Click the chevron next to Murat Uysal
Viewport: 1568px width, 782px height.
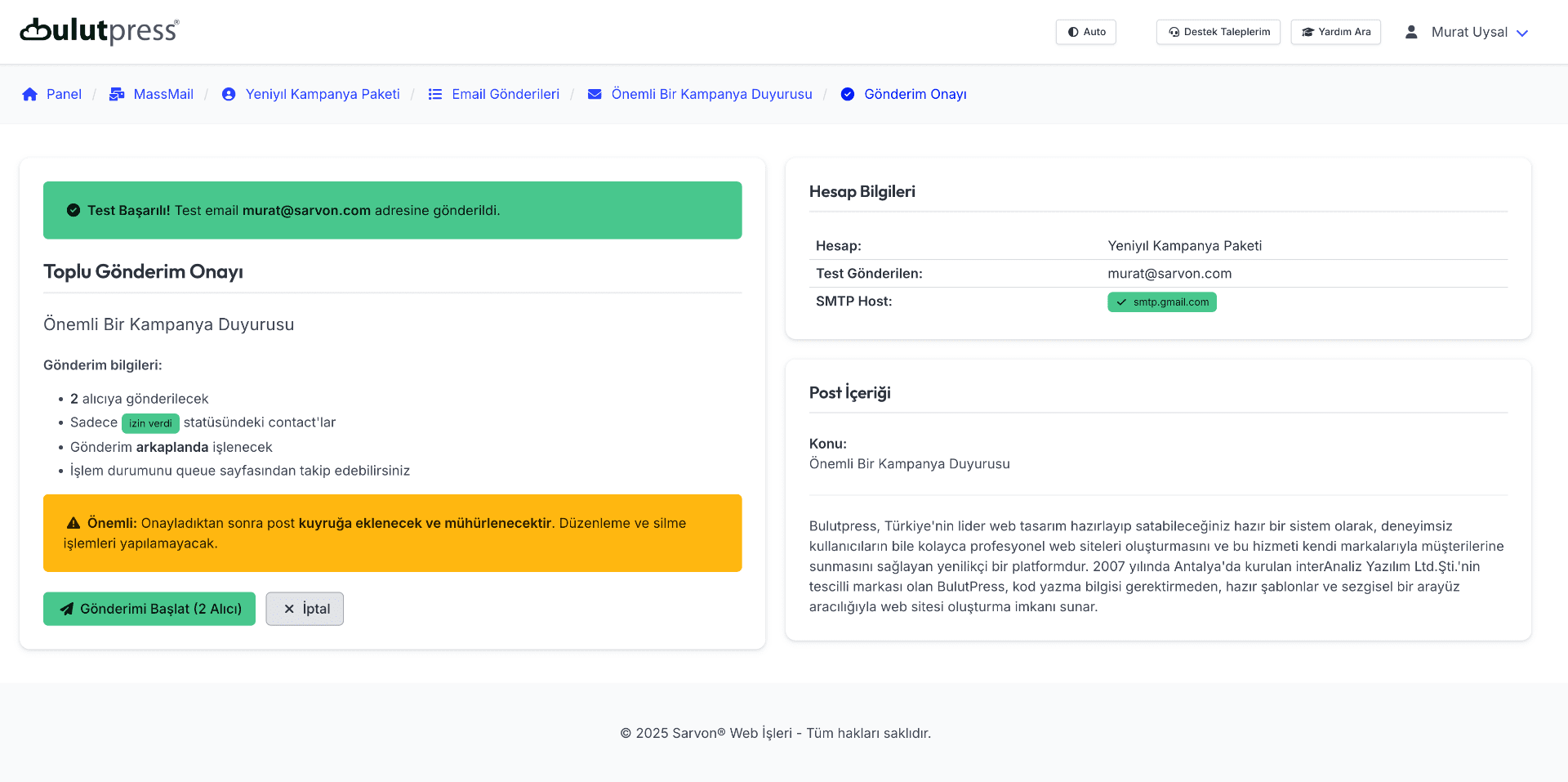(x=1522, y=33)
